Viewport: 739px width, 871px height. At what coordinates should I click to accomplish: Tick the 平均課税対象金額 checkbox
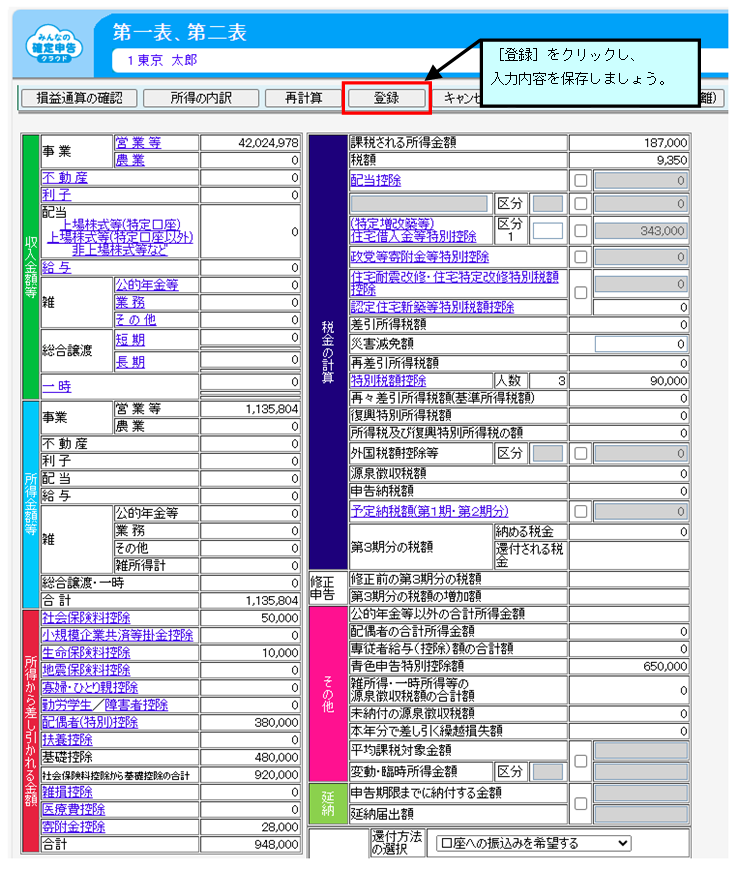(x=581, y=761)
